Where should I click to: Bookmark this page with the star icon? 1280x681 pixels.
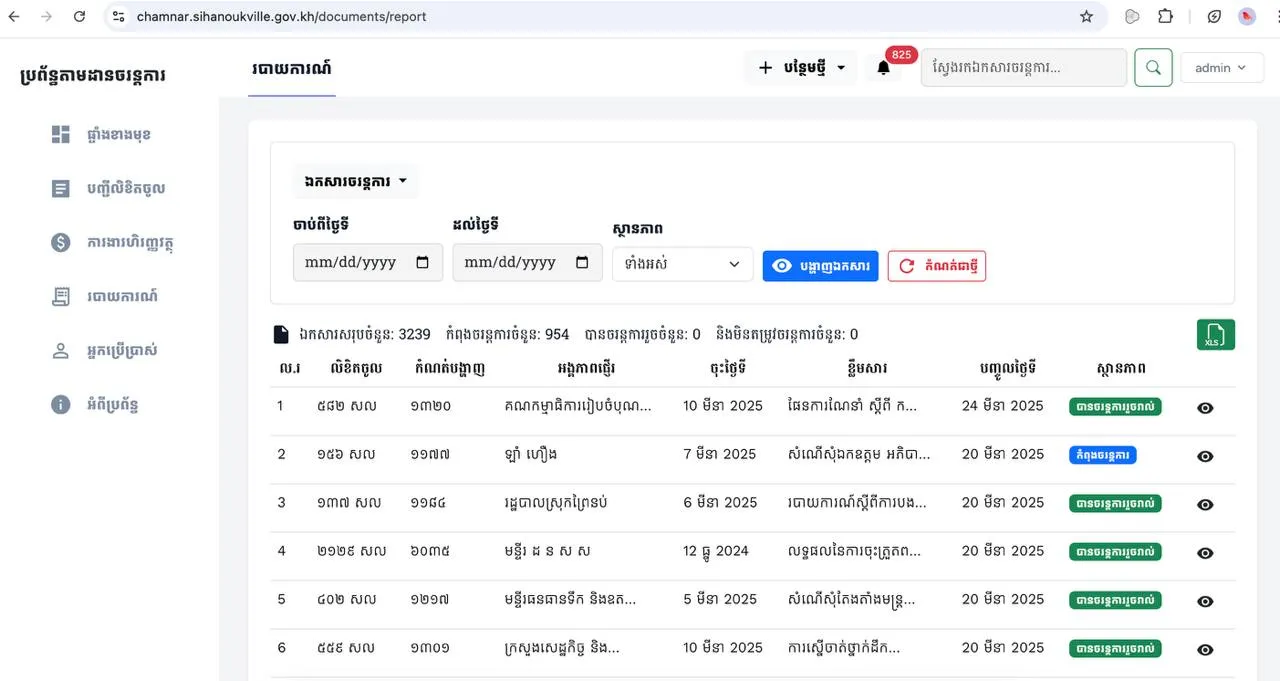click(x=1086, y=16)
